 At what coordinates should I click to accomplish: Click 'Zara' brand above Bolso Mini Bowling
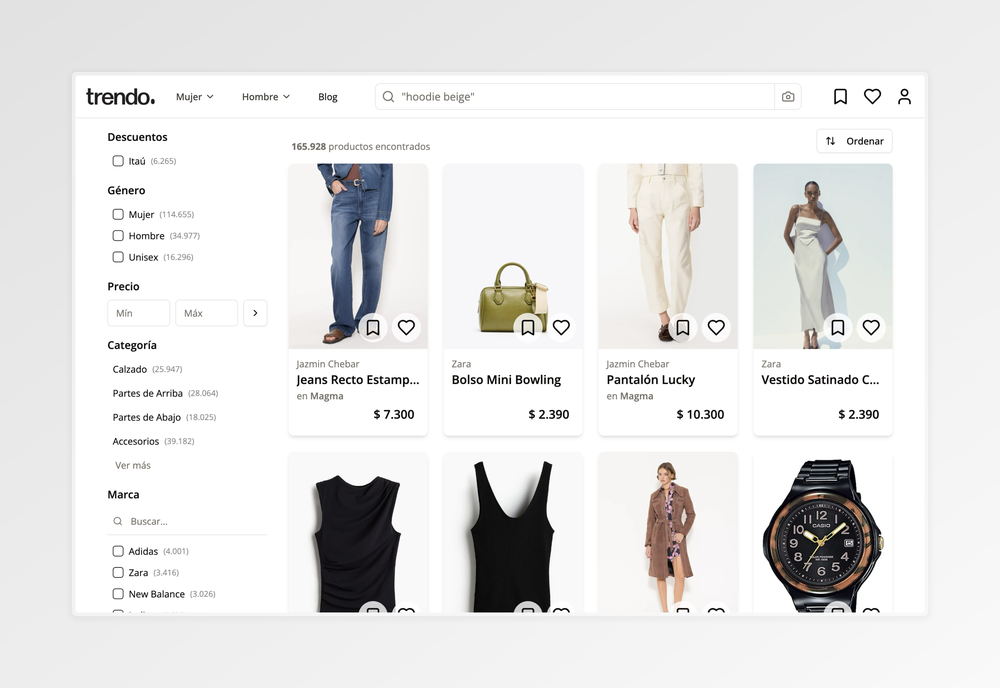(461, 363)
